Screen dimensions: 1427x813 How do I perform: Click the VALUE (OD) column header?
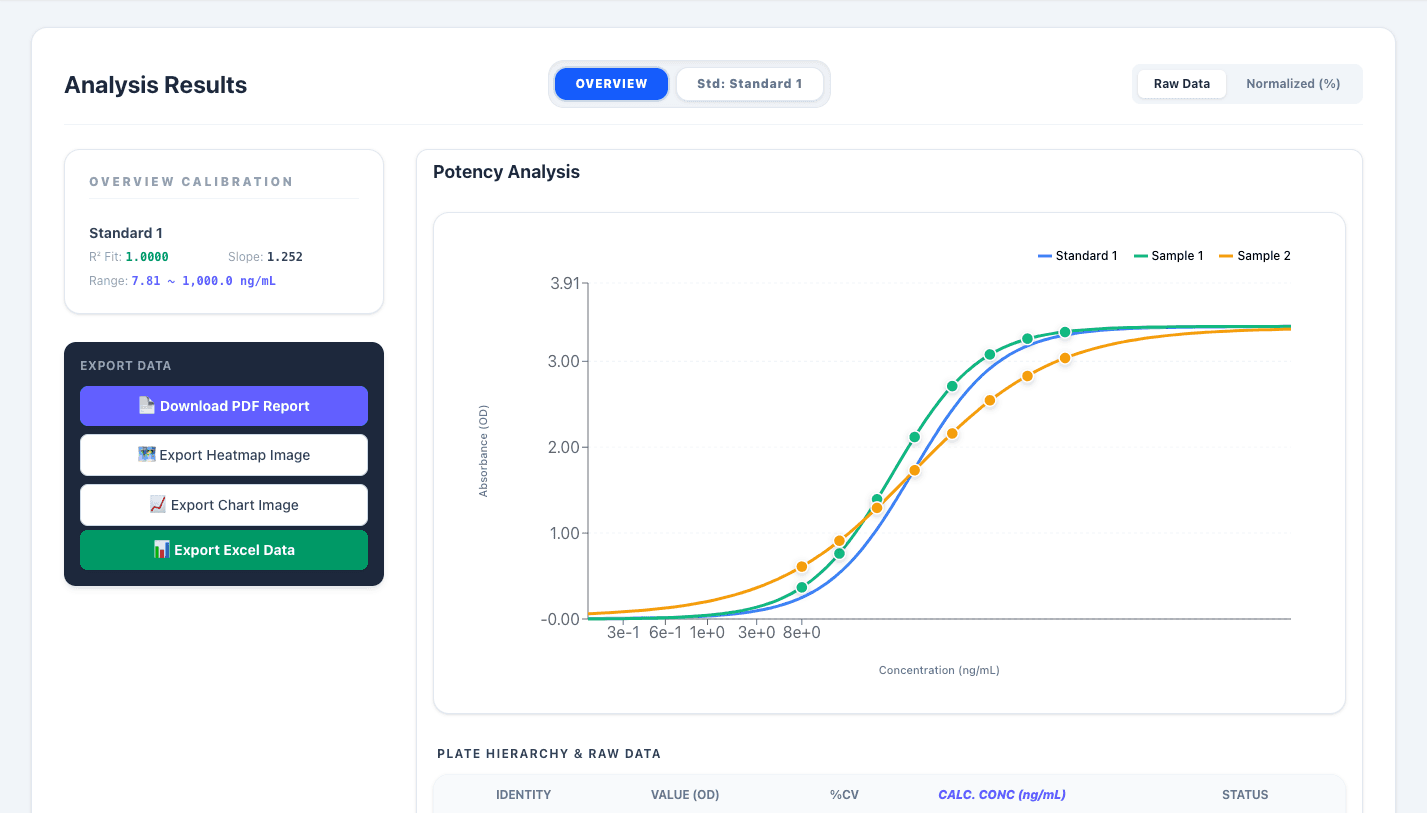[685, 795]
